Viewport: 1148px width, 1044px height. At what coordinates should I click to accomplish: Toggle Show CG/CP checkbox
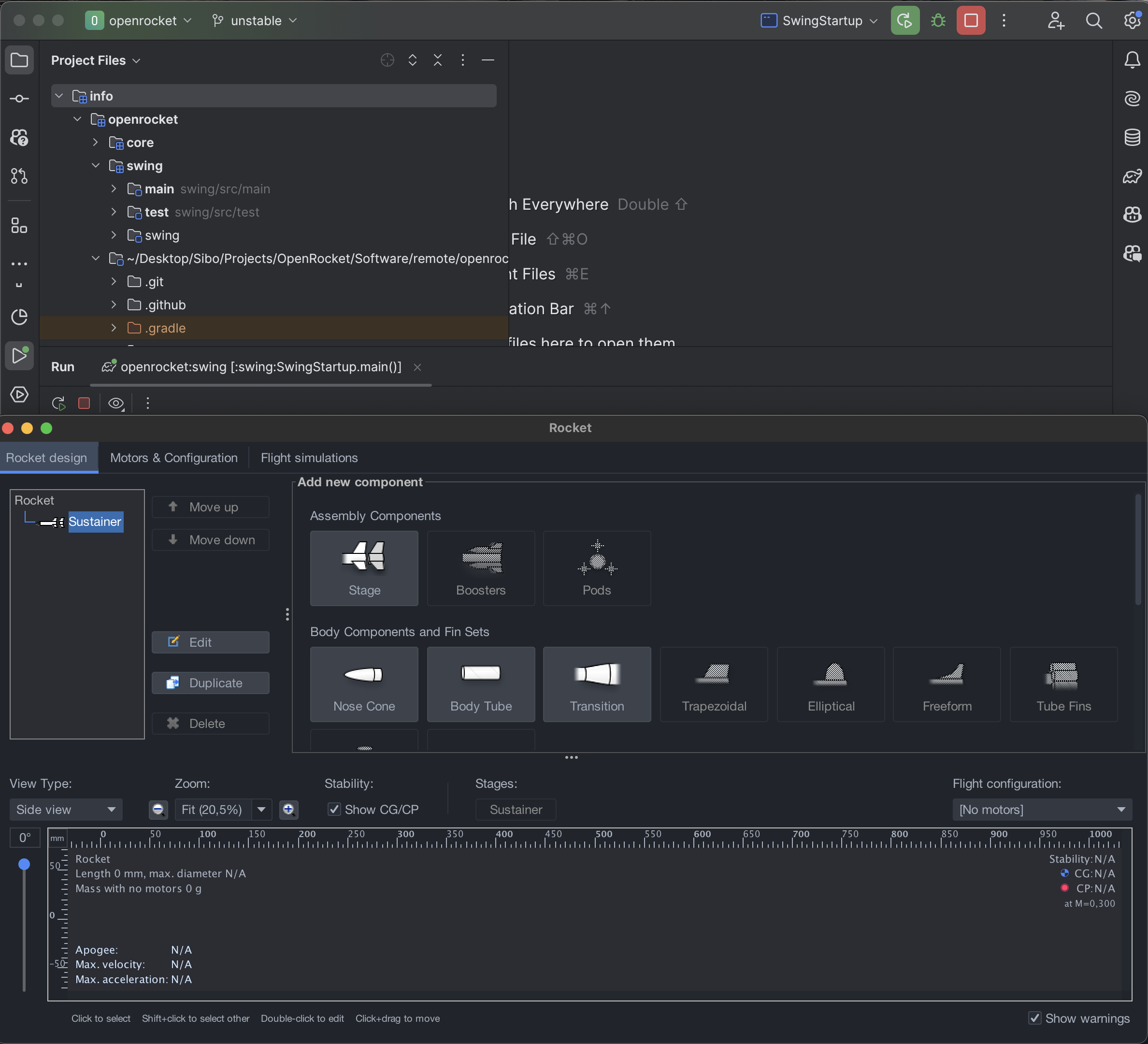pos(334,810)
